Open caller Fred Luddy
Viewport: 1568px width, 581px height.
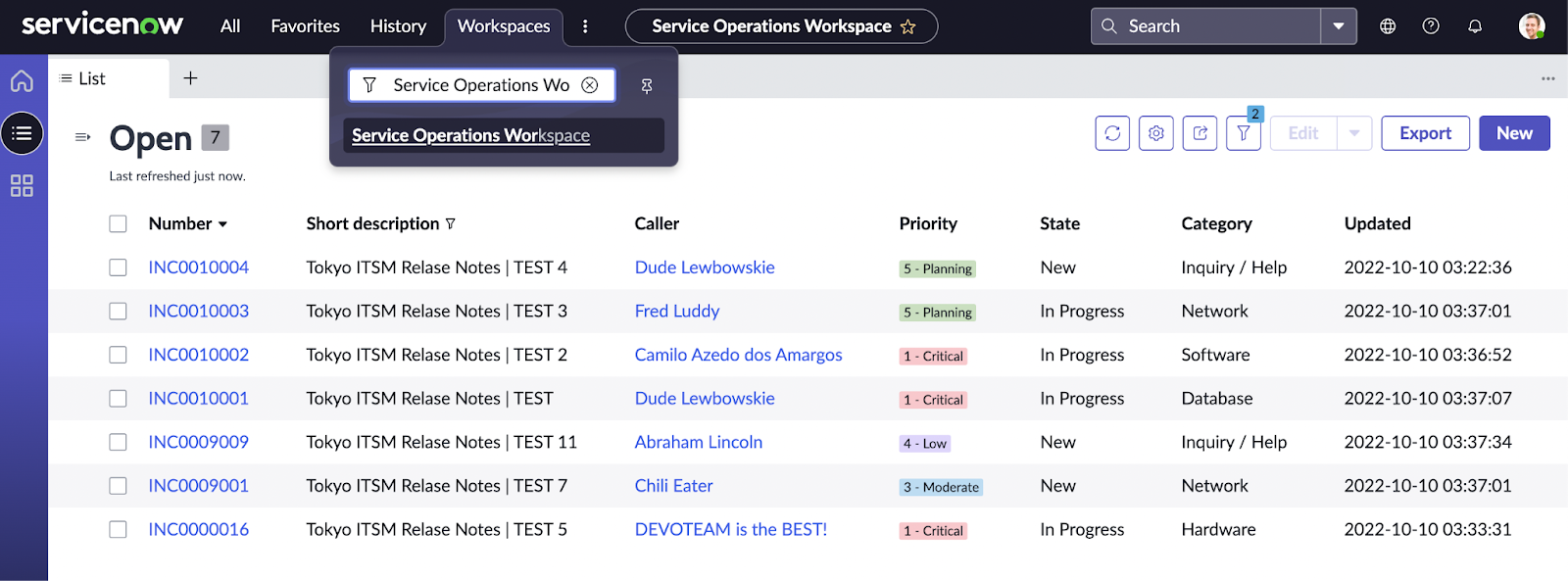tap(677, 312)
